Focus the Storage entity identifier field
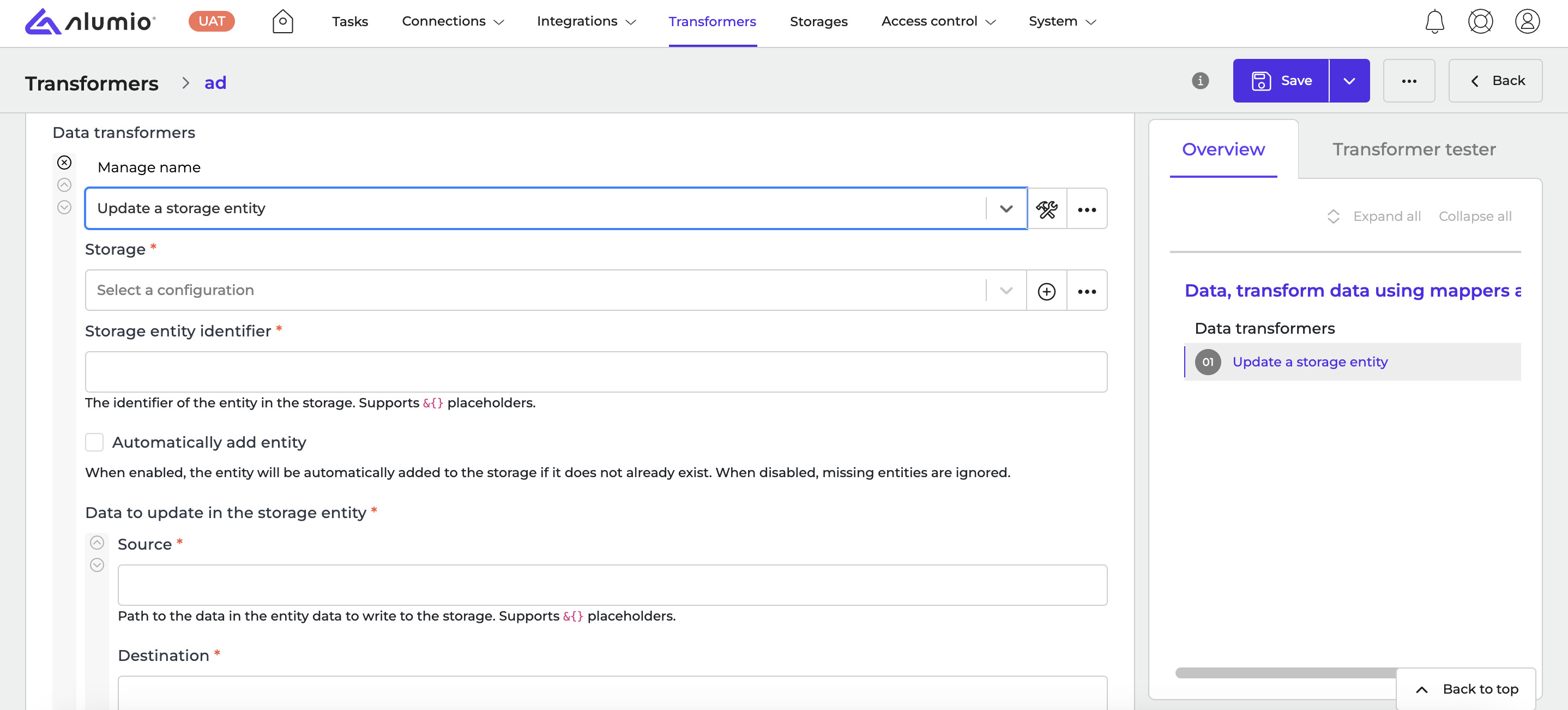This screenshot has height=710, width=1568. 595,371
